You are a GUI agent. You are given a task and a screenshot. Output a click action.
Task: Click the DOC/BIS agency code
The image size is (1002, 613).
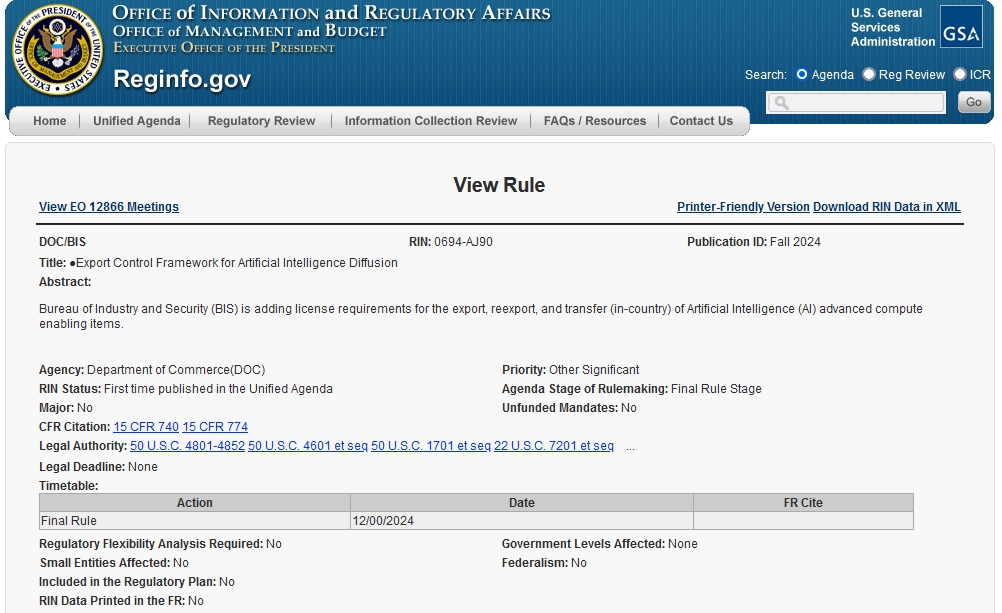(x=62, y=242)
